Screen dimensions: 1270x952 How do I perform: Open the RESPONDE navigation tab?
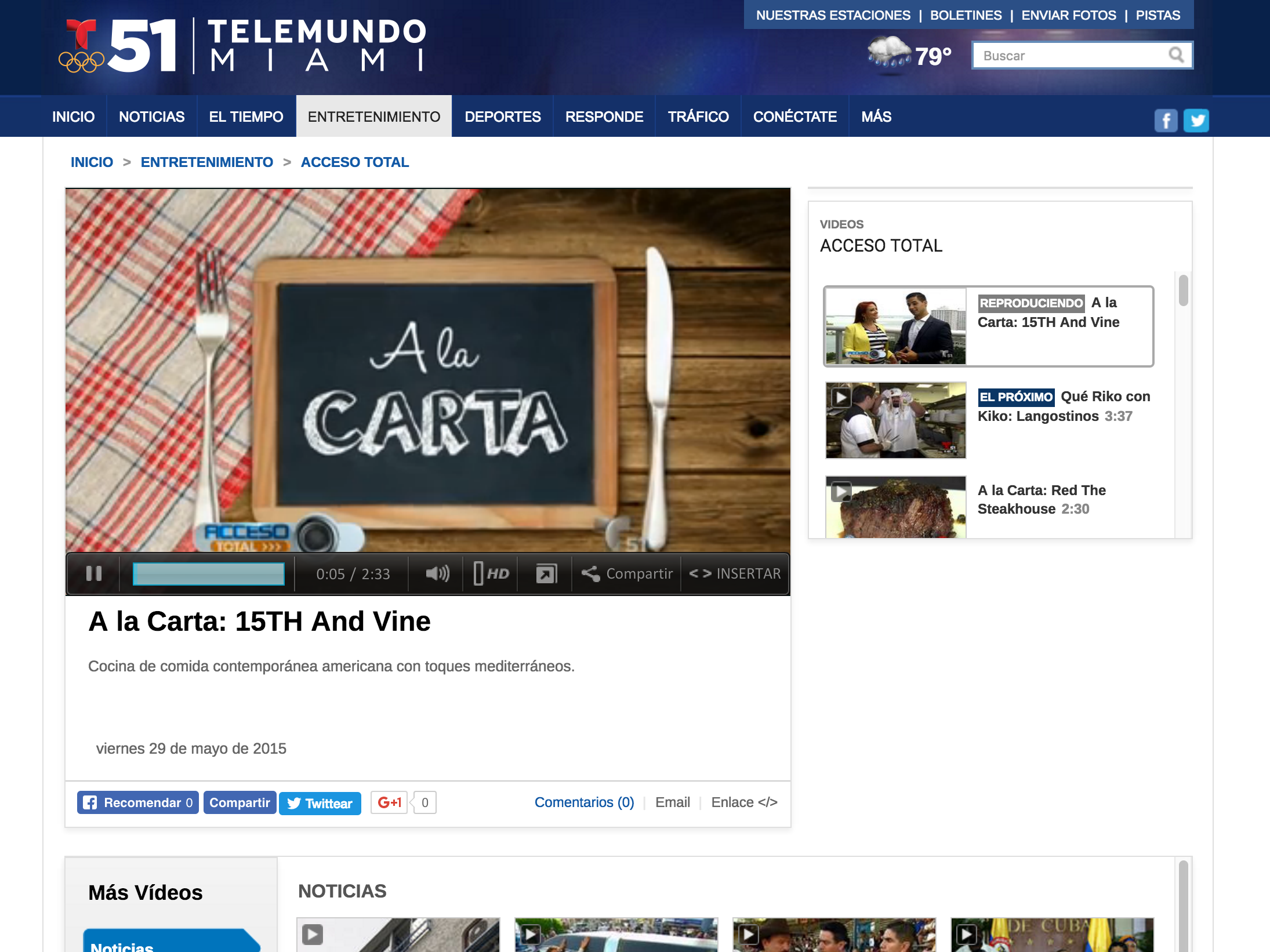(604, 117)
